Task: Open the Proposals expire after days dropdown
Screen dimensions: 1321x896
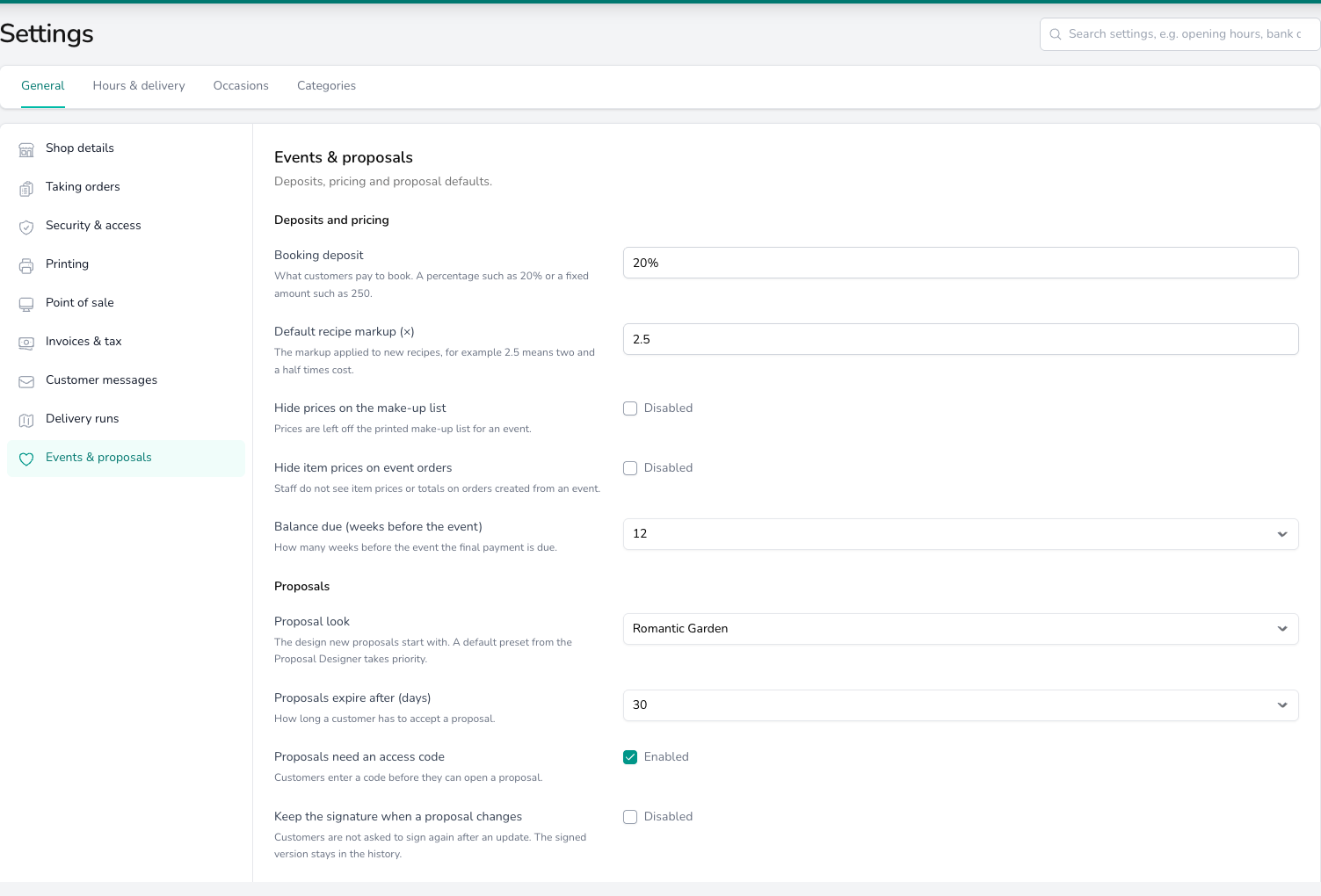Action: click(961, 705)
